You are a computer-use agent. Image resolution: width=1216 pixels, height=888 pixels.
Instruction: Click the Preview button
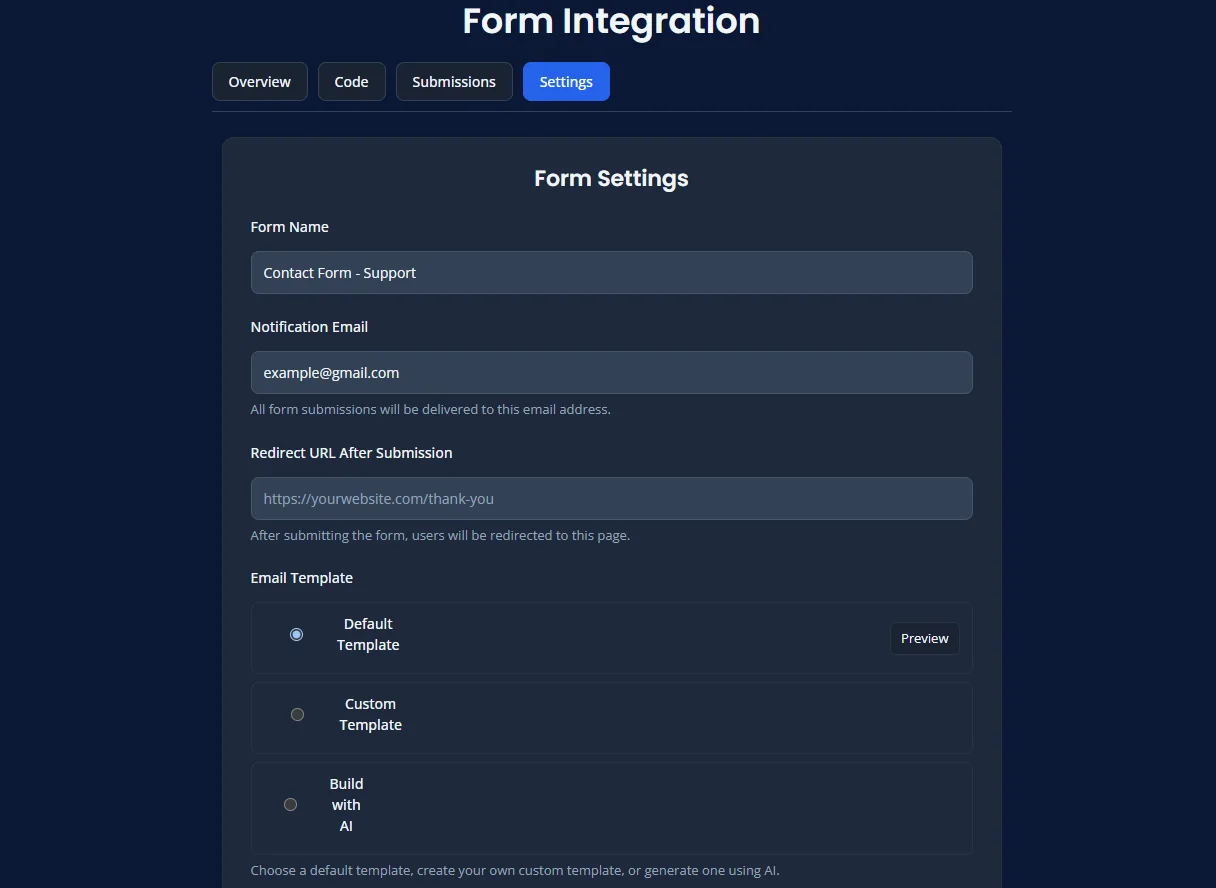point(924,638)
